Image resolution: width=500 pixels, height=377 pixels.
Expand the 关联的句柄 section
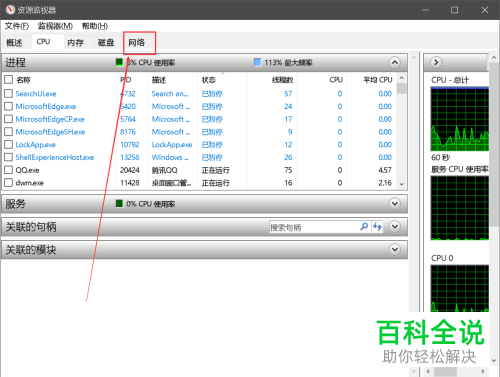click(395, 227)
